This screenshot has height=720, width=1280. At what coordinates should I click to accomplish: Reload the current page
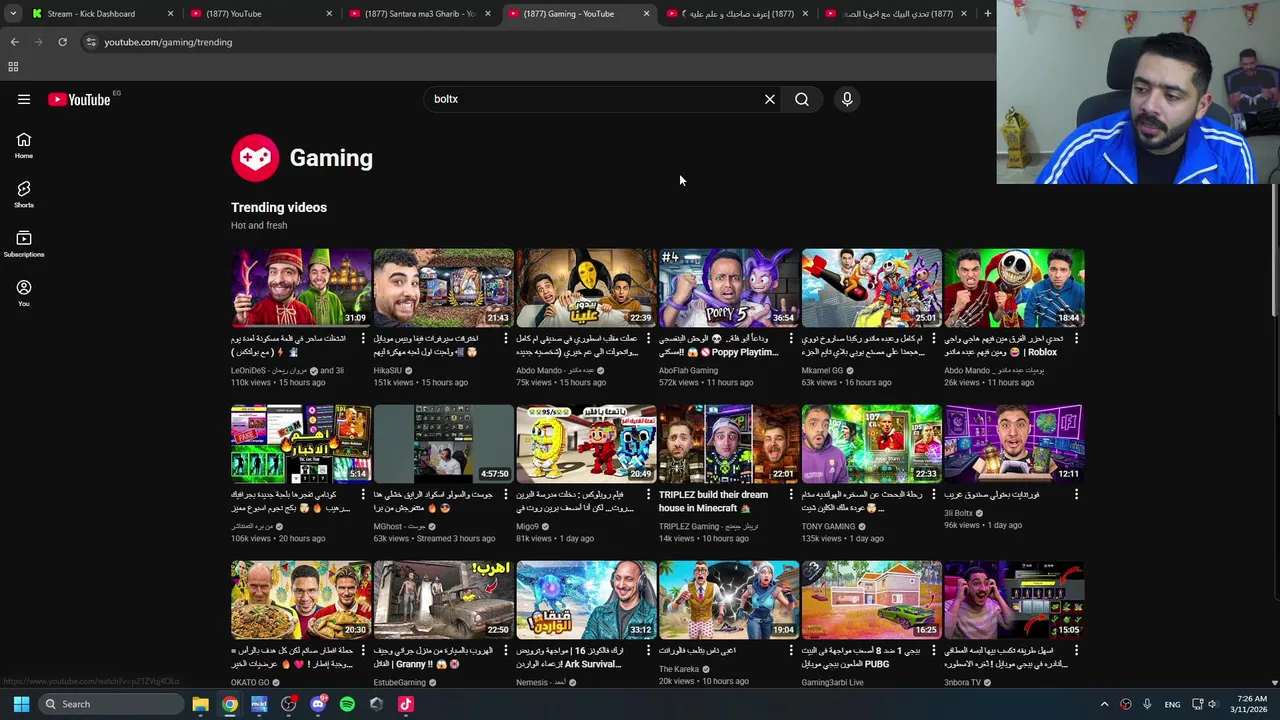[x=62, y=42]
